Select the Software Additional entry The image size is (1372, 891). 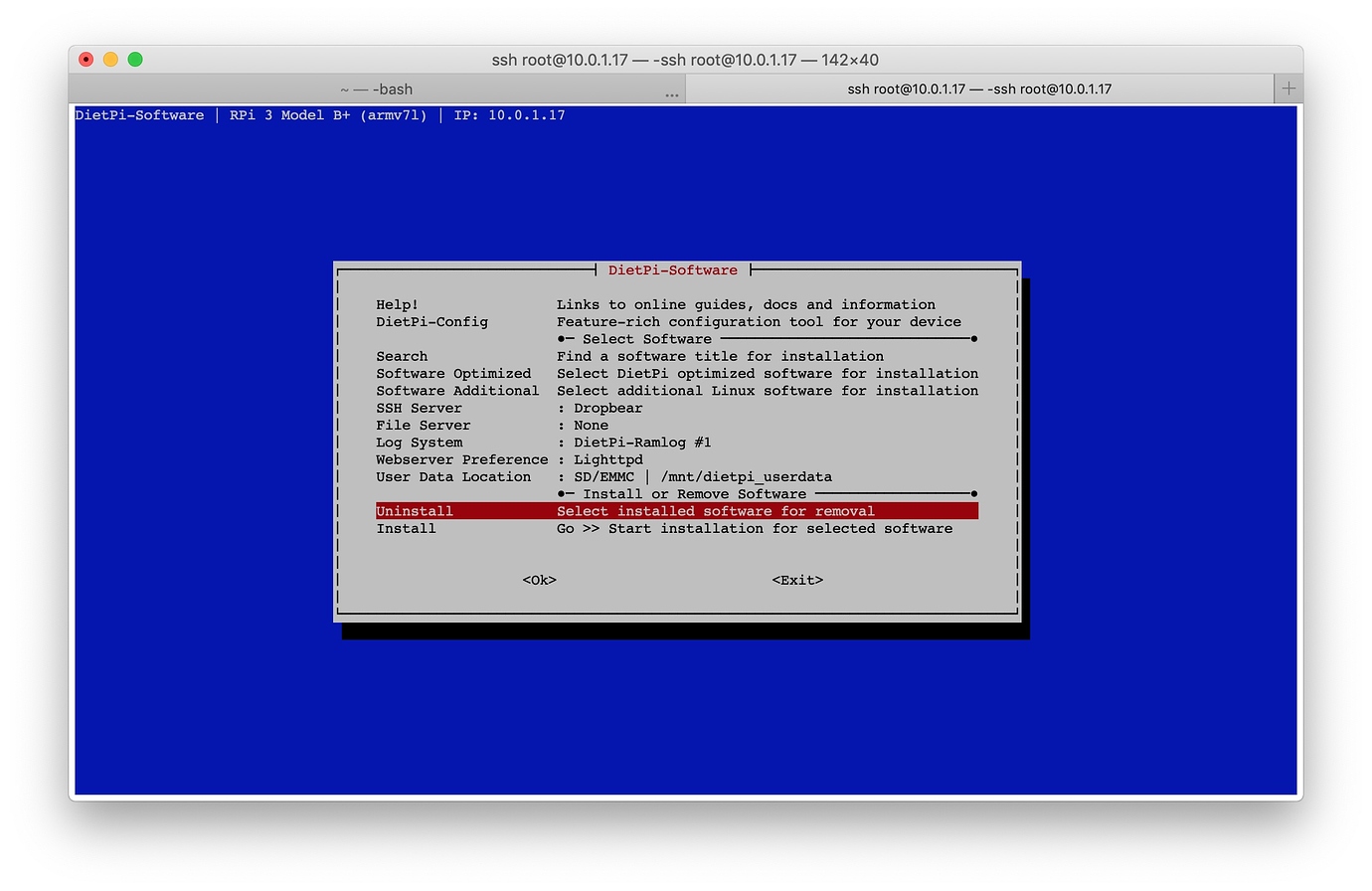pos(676,390)
